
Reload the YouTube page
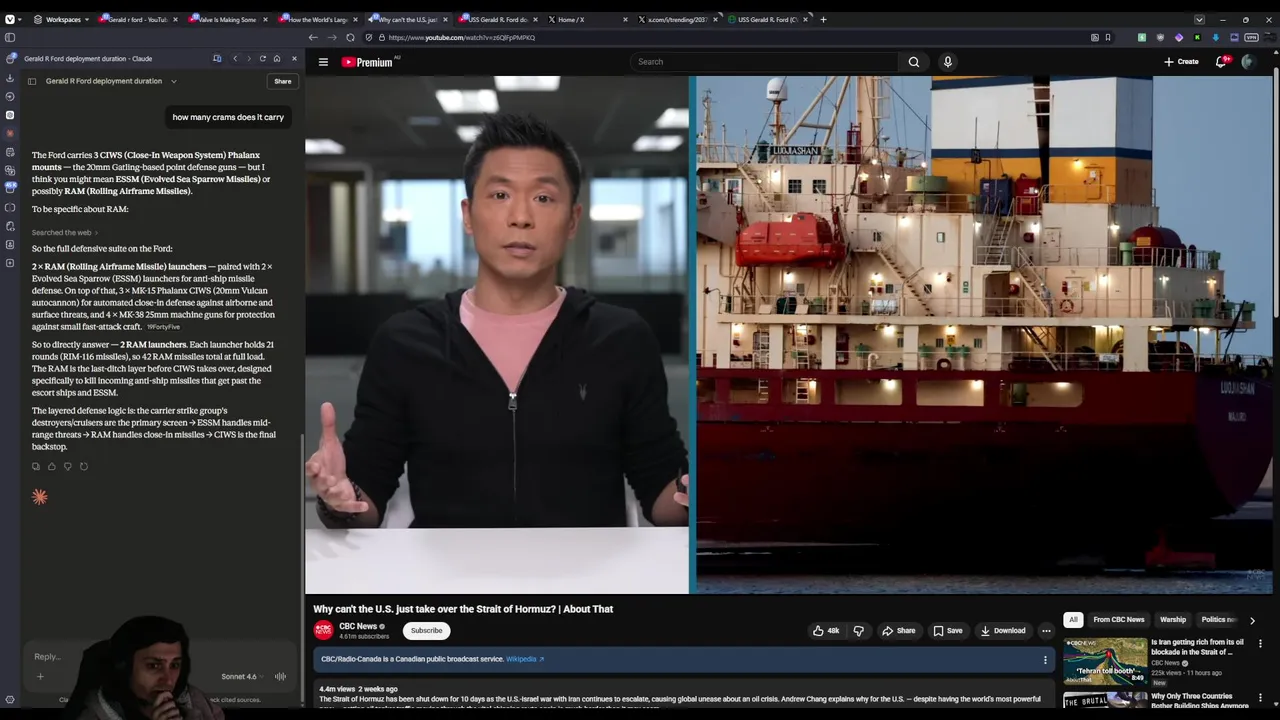click(x=350, y=37)
